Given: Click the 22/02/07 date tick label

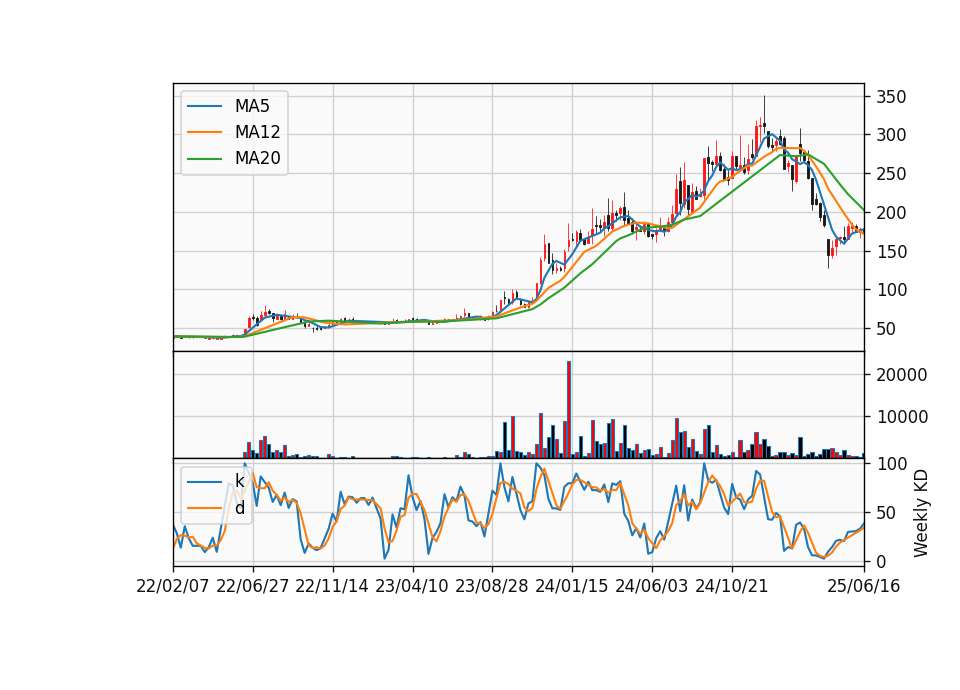Looking at the screenshot, I should (x=173, y=587).
